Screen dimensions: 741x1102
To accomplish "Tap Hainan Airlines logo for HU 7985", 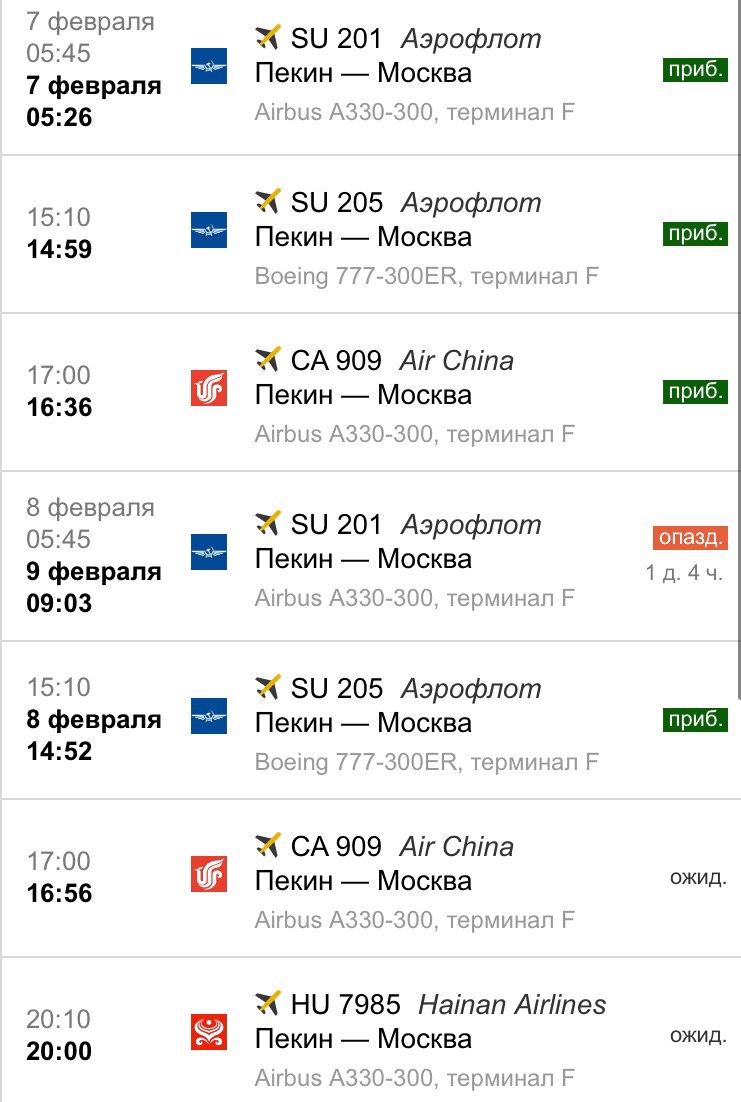I will (209, 1032).
